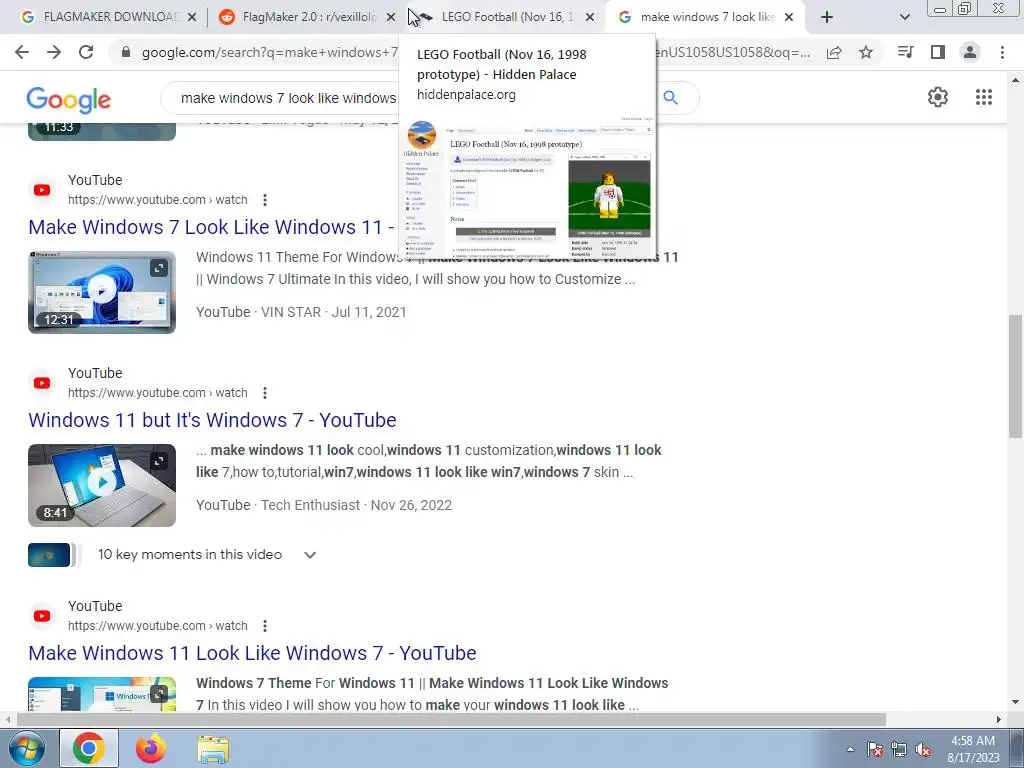Click the vertical scrollbar thumb
Screen dimensions: 1024x768
coord(1015,376)
